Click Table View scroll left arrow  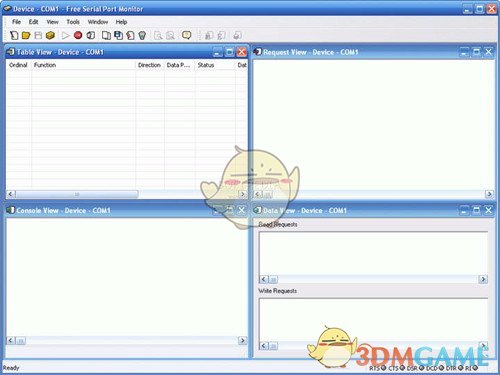coord(11,194)
